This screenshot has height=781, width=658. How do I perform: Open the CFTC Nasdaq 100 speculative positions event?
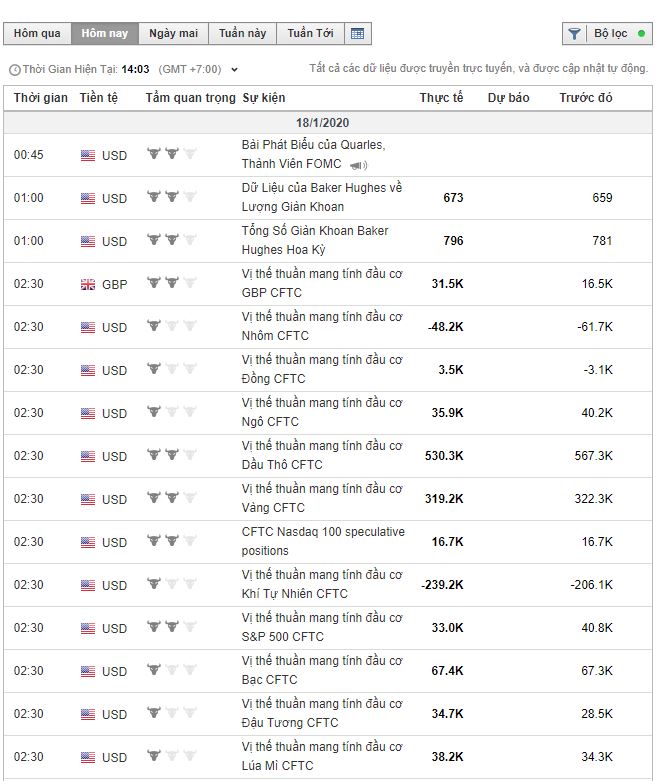(x=323, y=541)
